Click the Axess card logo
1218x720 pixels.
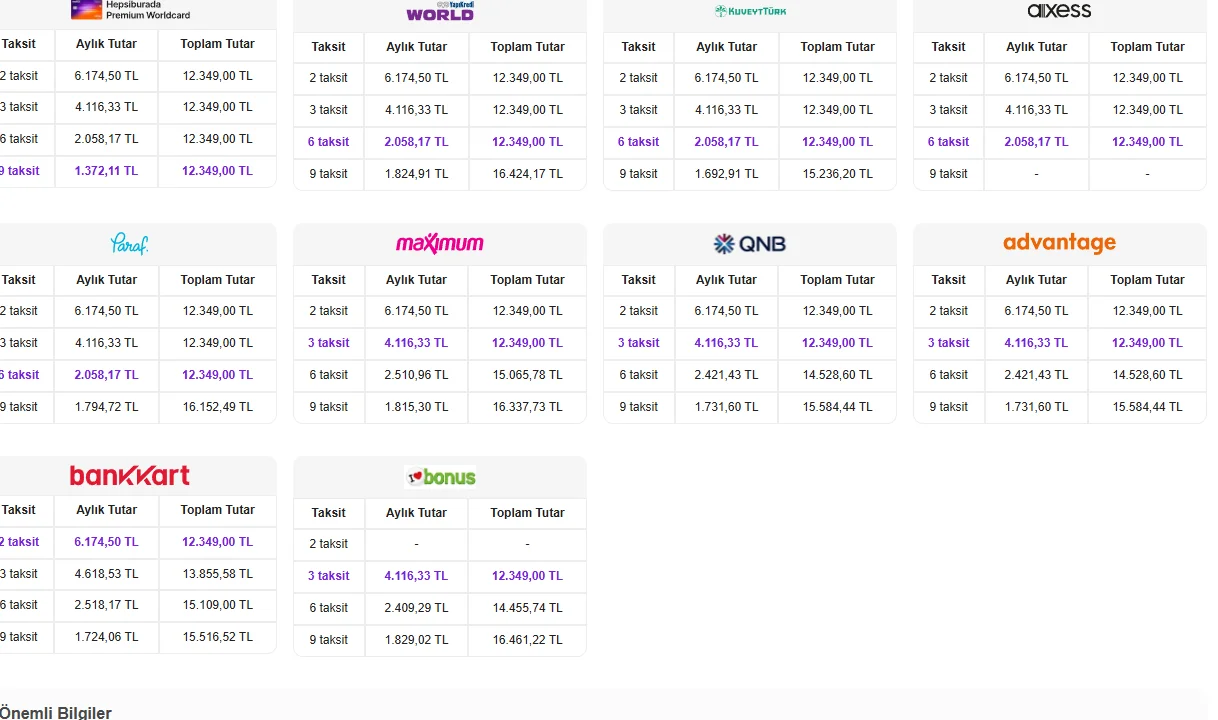point(1059,11)
